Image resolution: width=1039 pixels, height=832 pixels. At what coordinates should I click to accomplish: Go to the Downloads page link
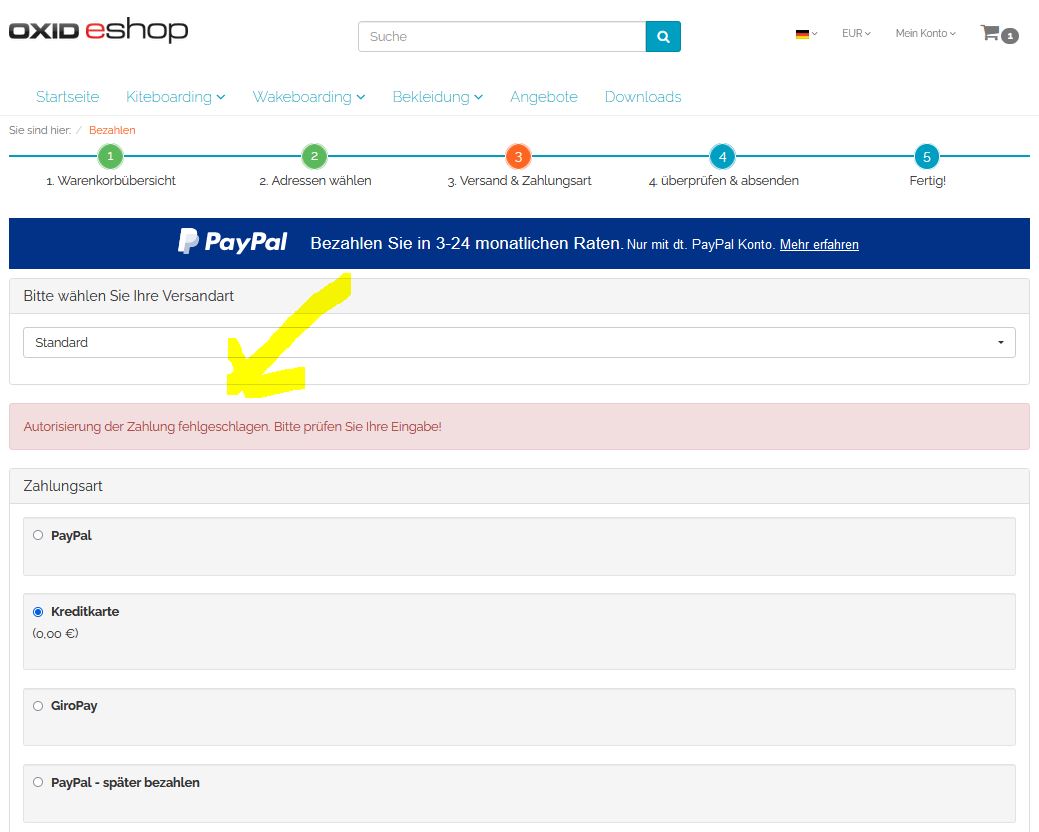coord(642,97)
